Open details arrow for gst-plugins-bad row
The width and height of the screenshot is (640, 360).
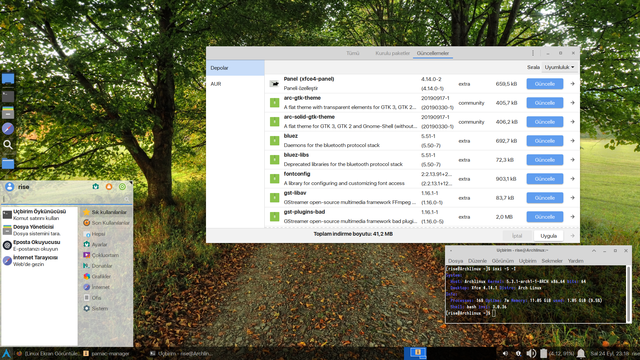click(572, 217)
